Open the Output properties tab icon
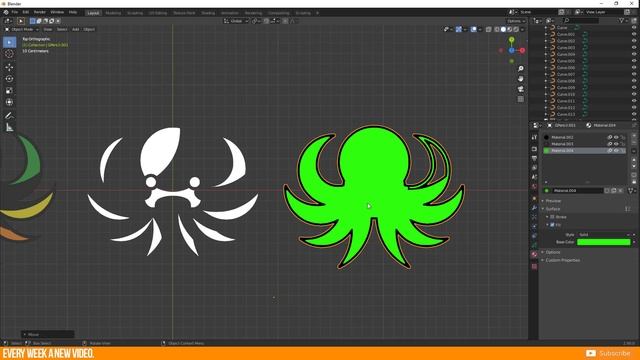The height and width of the screenshot is (360, 640). [534, 158]
